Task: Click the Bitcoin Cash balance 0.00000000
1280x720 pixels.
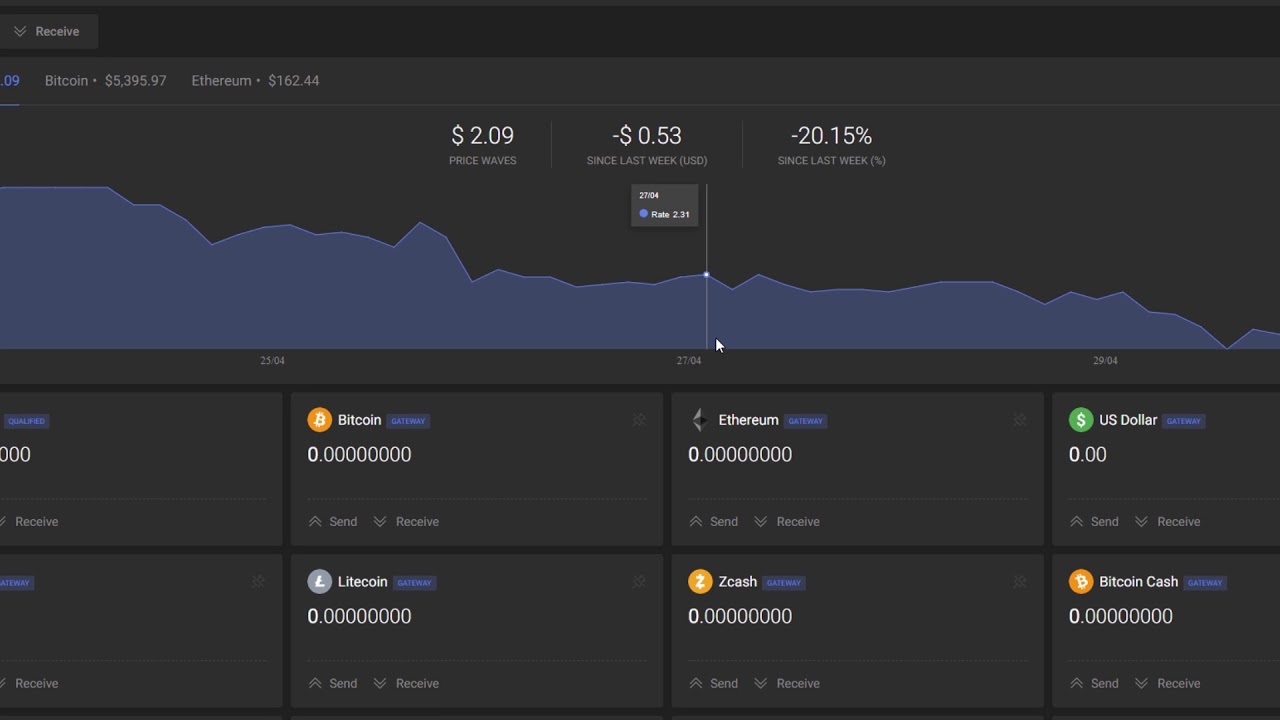Action: pos(1121,617)
